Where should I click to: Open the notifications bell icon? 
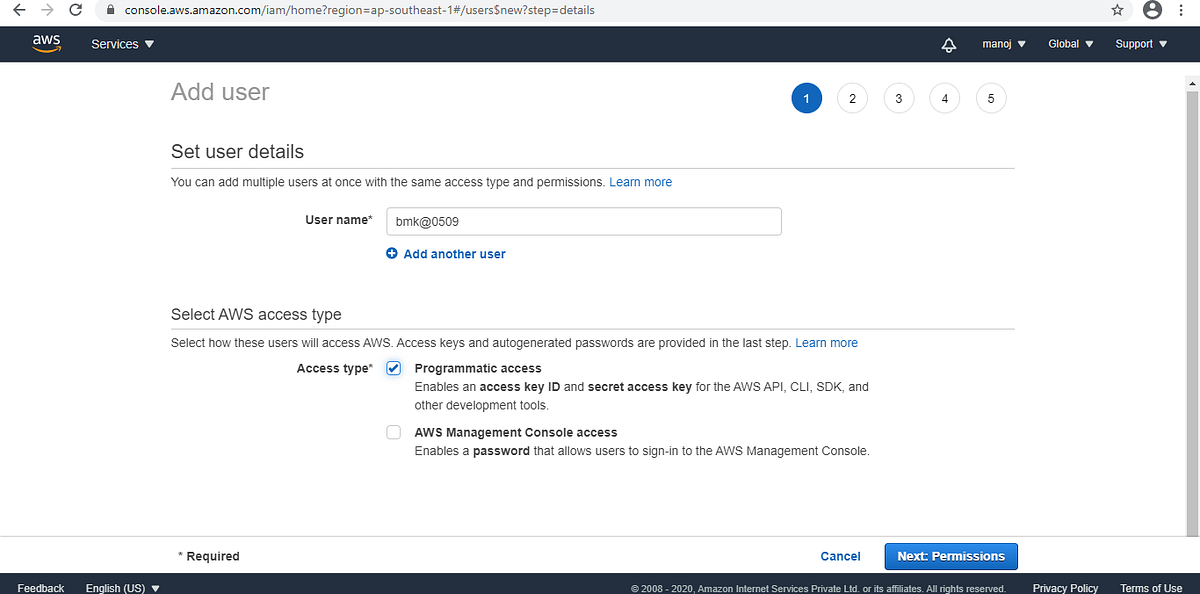(x=948, y=44)
